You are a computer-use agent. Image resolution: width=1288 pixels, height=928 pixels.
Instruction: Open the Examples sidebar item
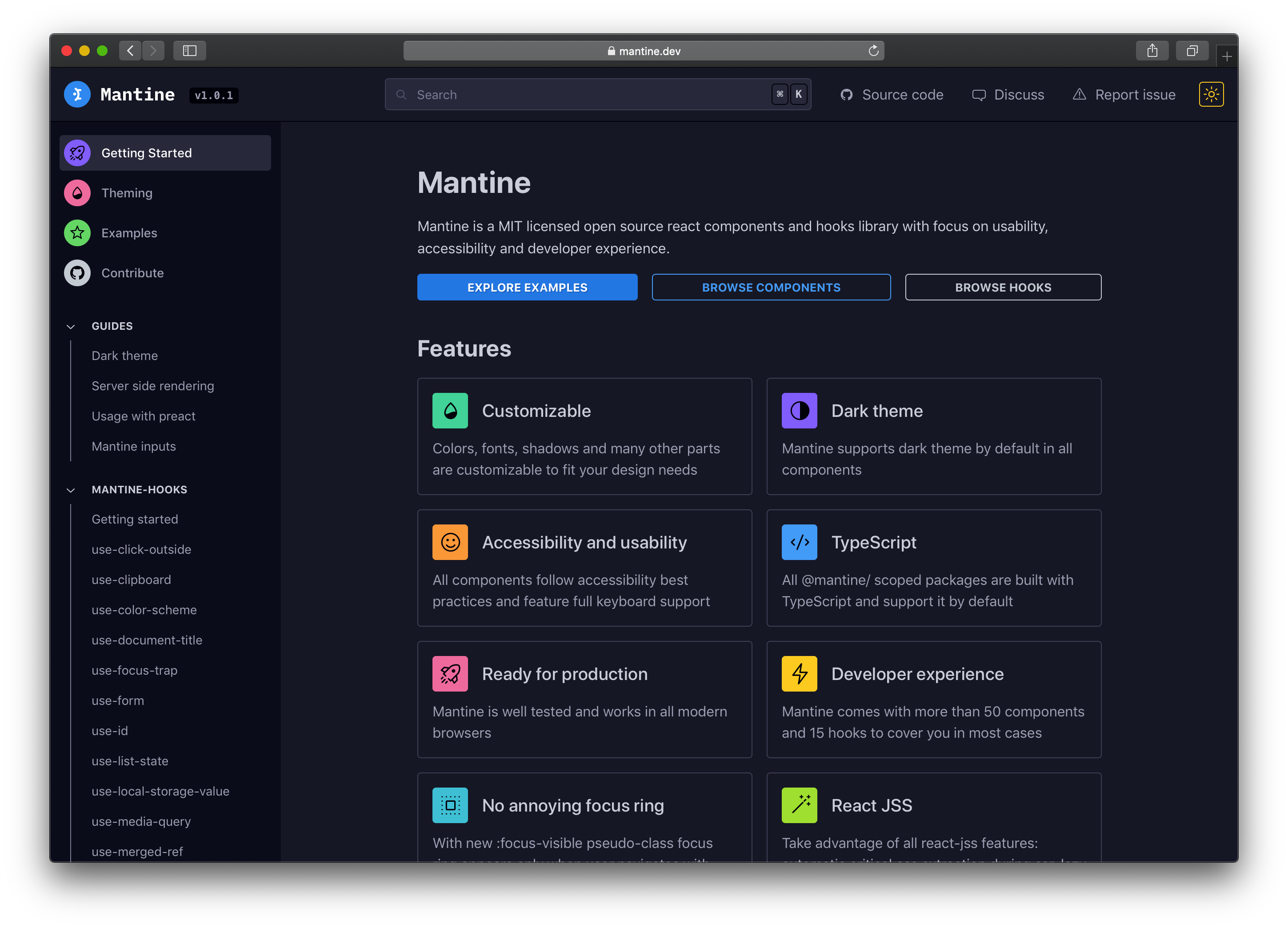165,233
